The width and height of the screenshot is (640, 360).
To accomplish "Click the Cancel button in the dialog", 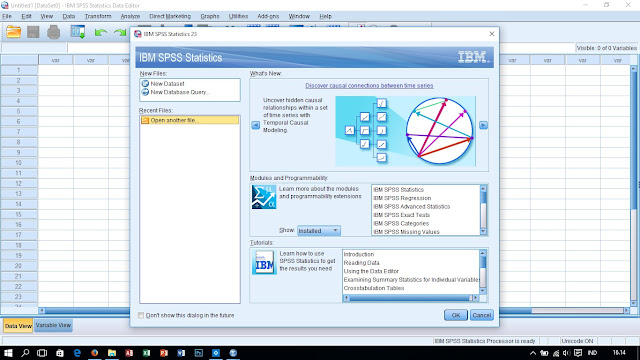I will coord(482,315).
